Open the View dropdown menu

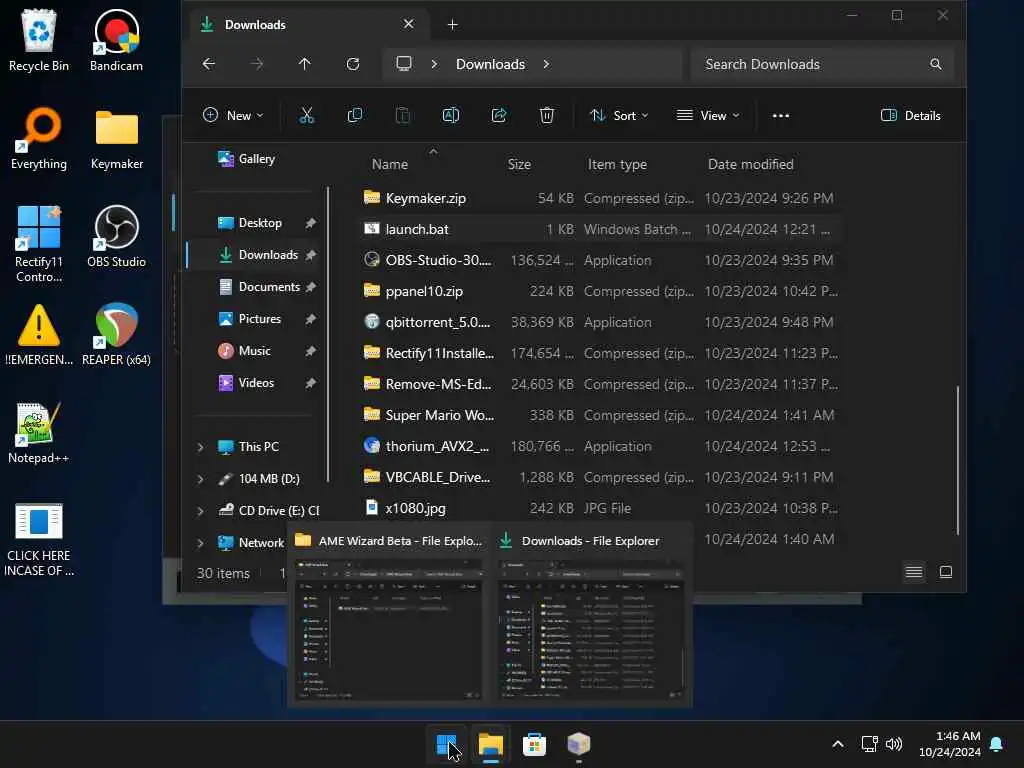pyautogui.click(x=709, y=116)
